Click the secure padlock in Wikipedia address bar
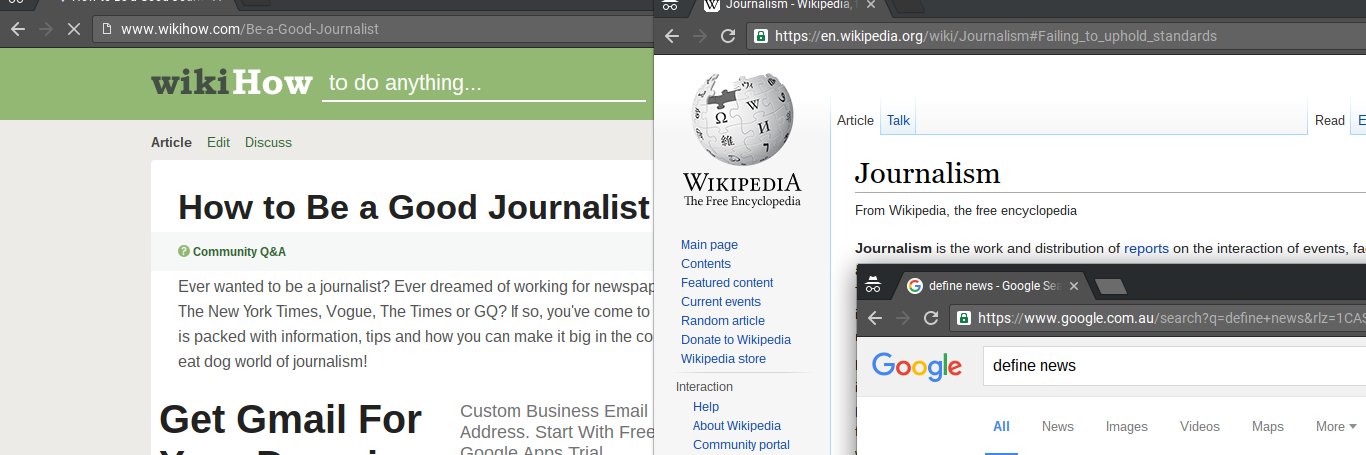This screenshot has height=455, width=1366. point(761,36)
